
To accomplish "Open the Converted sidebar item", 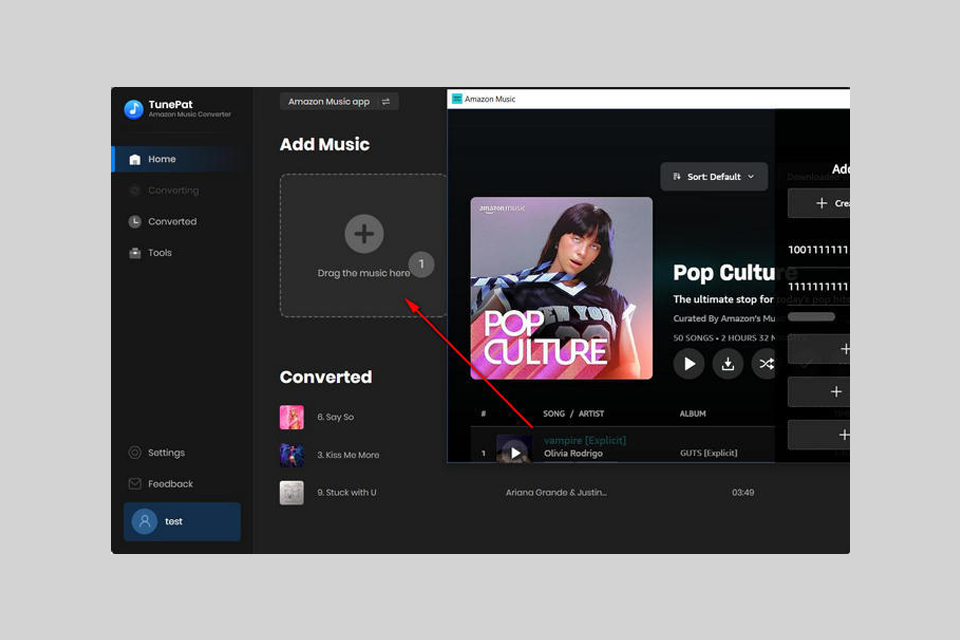I will [174, 222].
